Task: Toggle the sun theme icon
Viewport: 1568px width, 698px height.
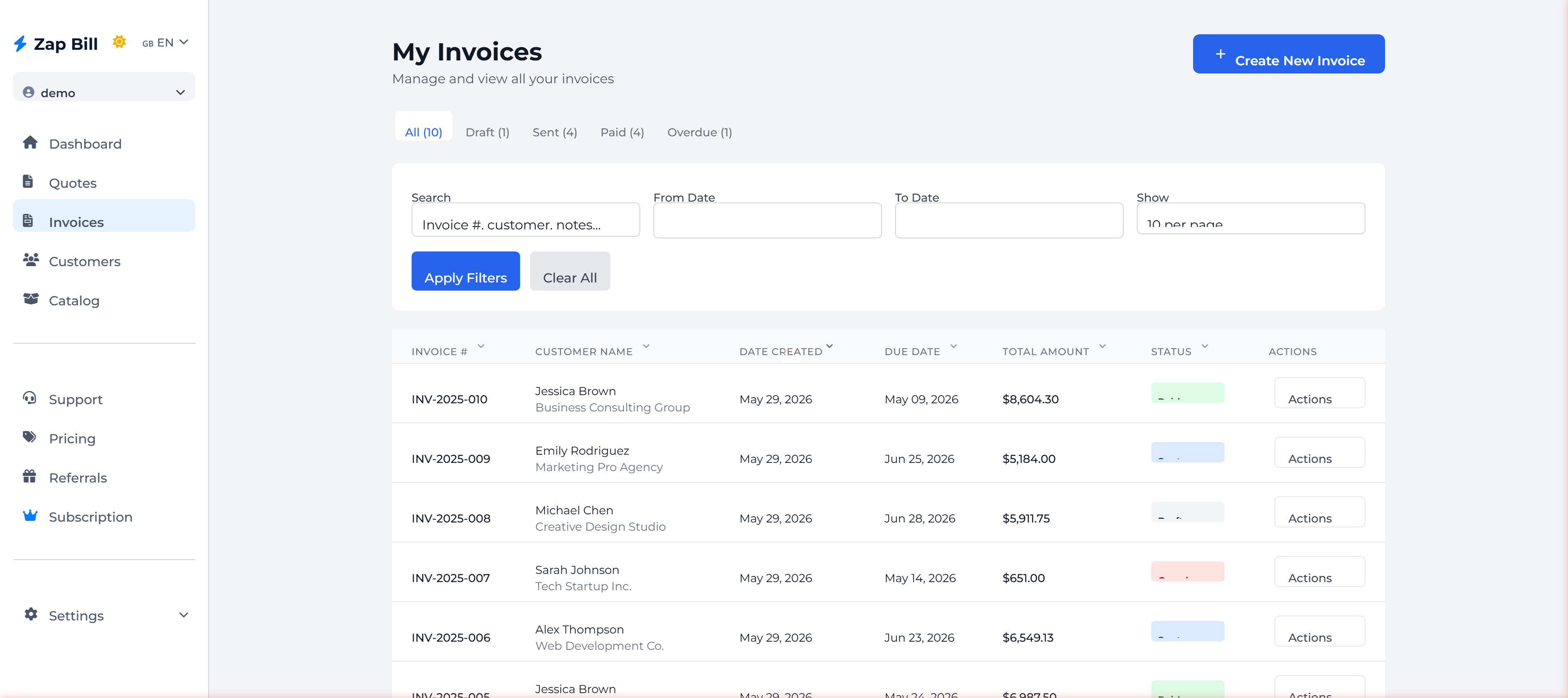Action: tap(119, 42)
